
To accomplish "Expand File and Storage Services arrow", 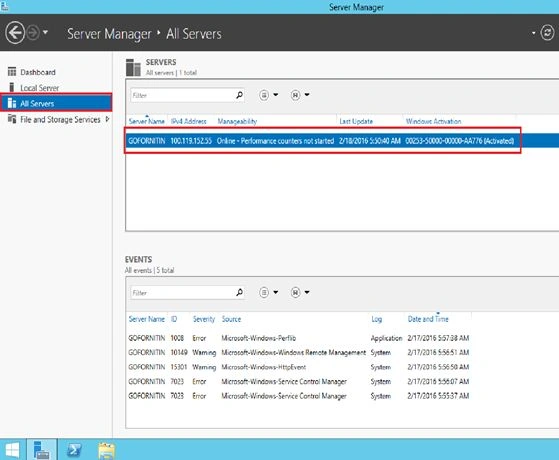I will click(x=107, y=119).
